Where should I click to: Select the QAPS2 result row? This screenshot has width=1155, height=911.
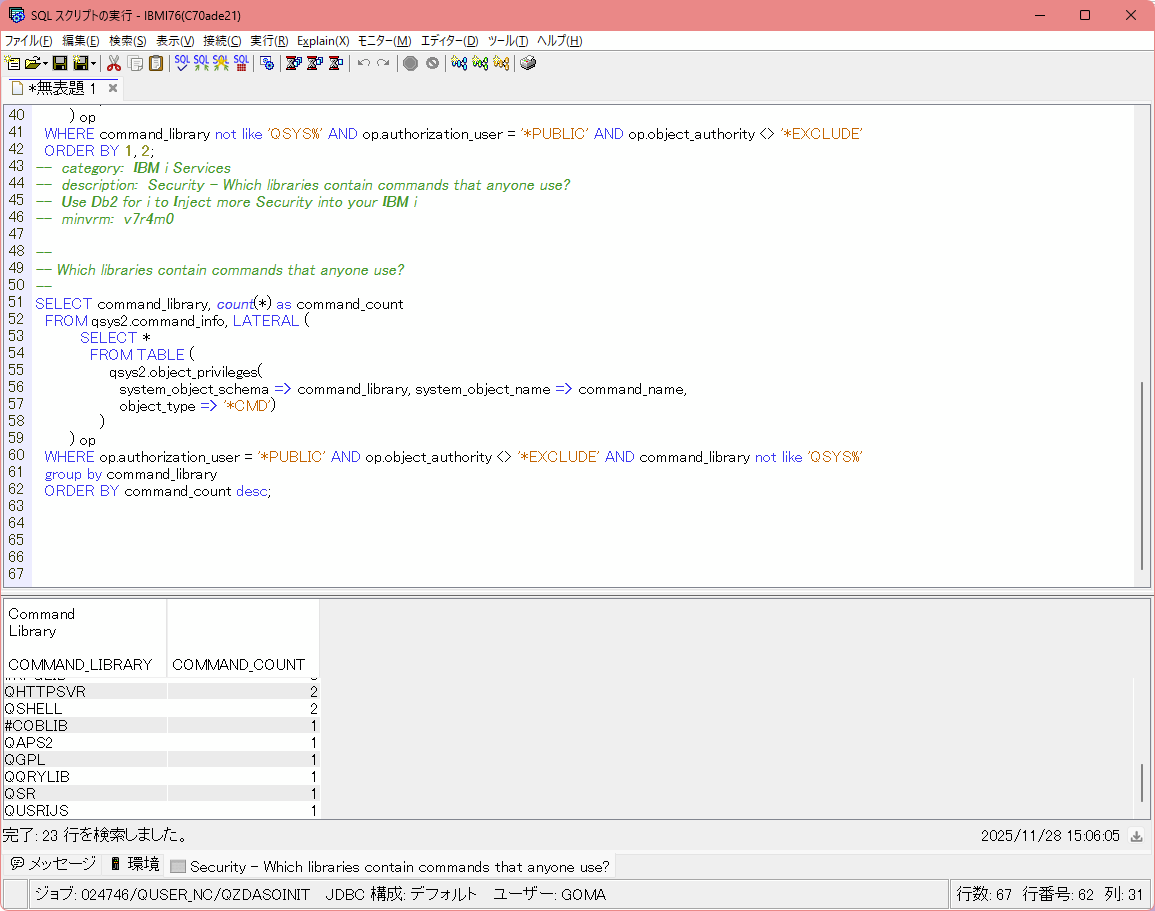click(161, 742)
